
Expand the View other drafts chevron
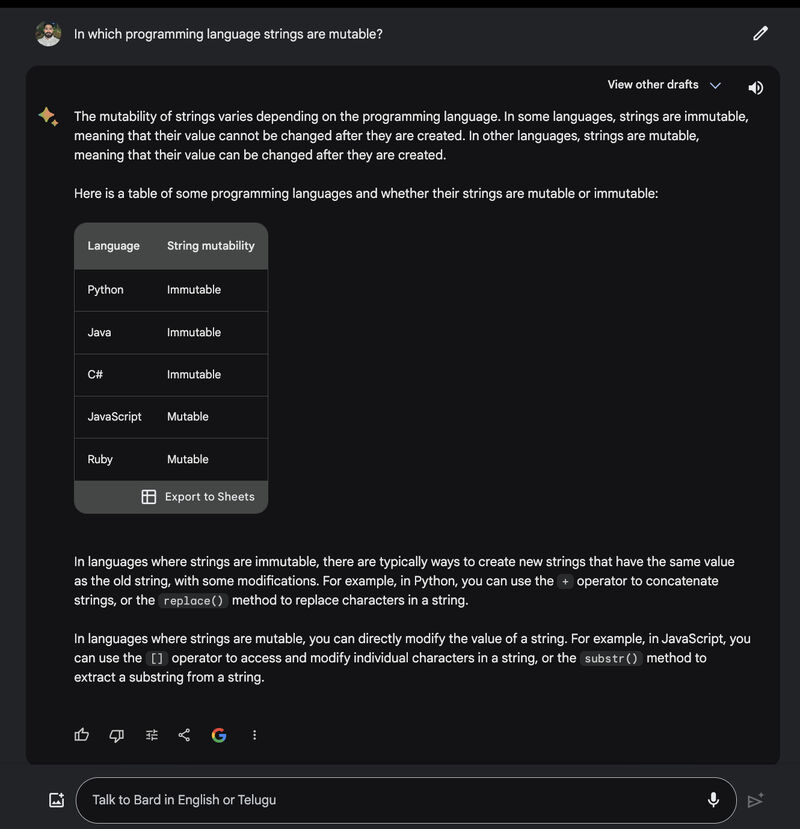tap(715, 85)
